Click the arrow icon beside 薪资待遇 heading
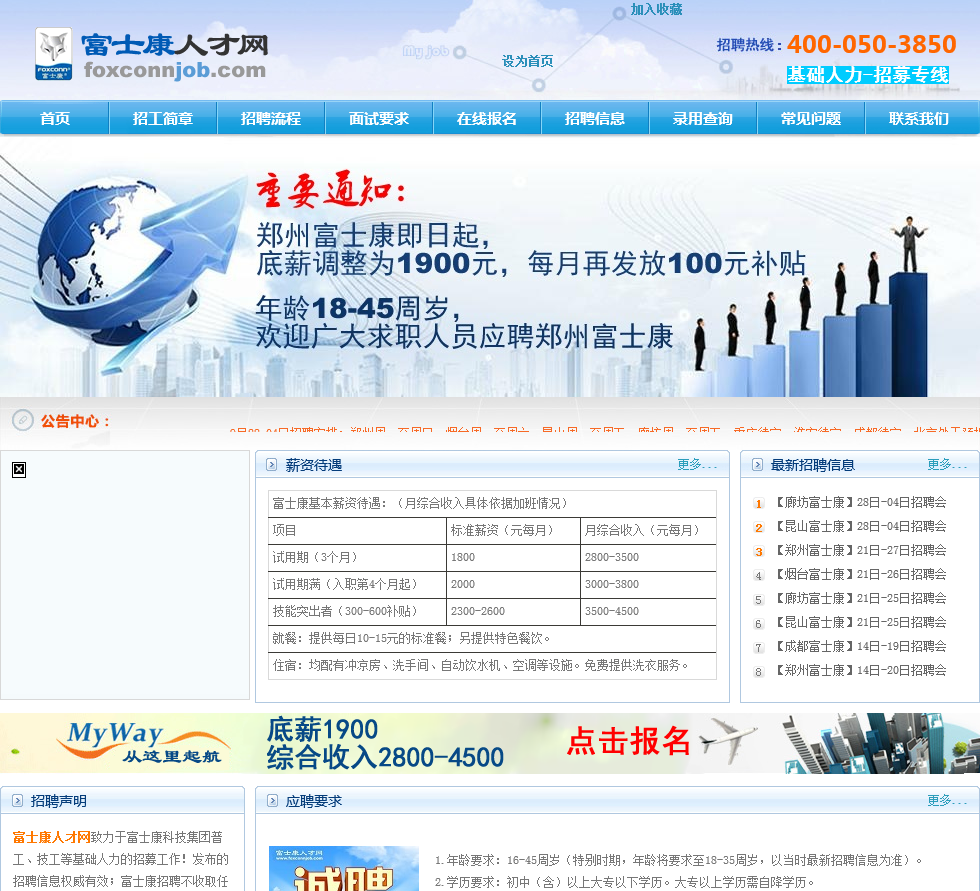The width and height of the screenshot is (980, 891). tap(271, 464)
